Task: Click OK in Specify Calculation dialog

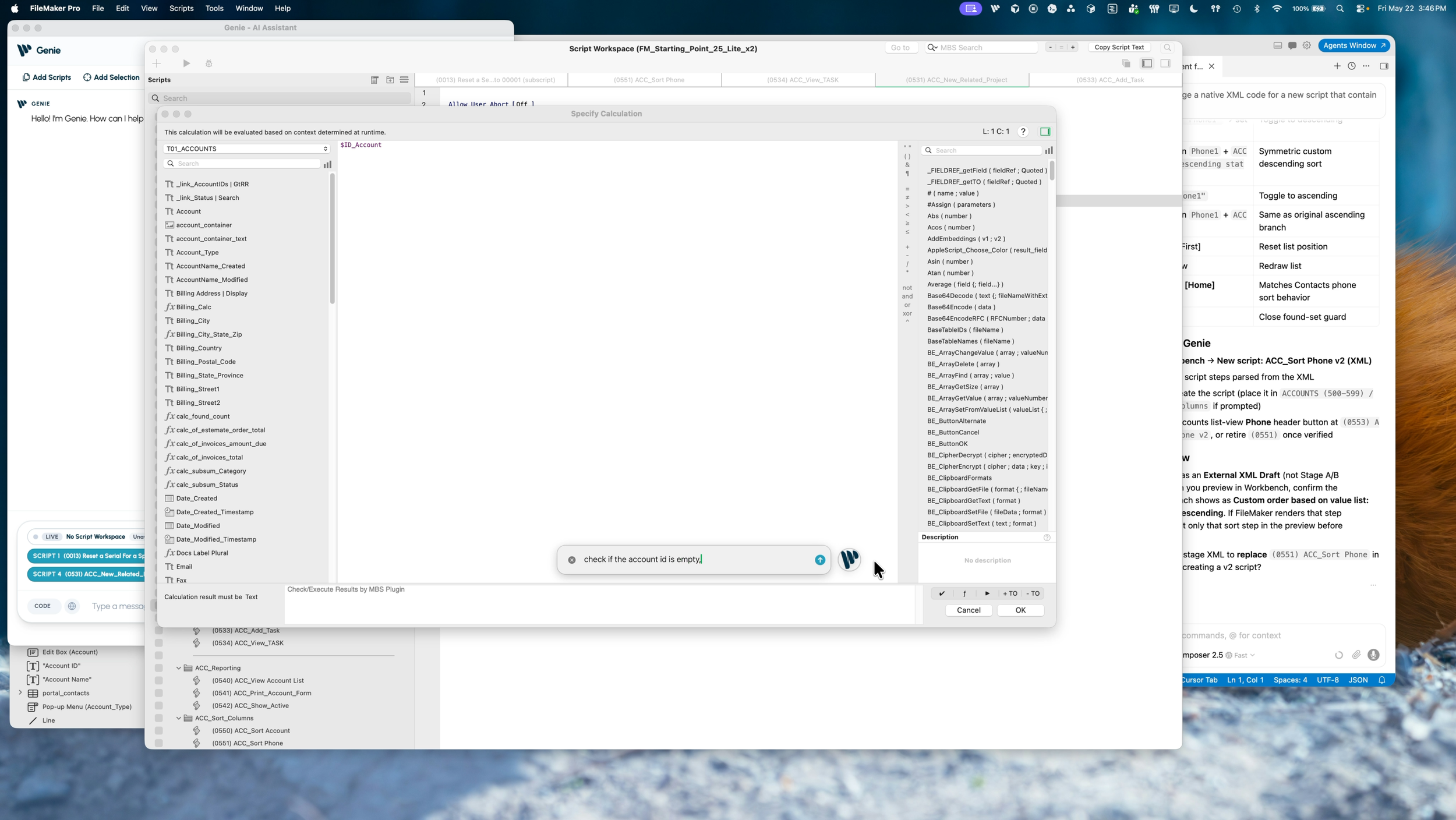Action: [x=1020, y=610]
